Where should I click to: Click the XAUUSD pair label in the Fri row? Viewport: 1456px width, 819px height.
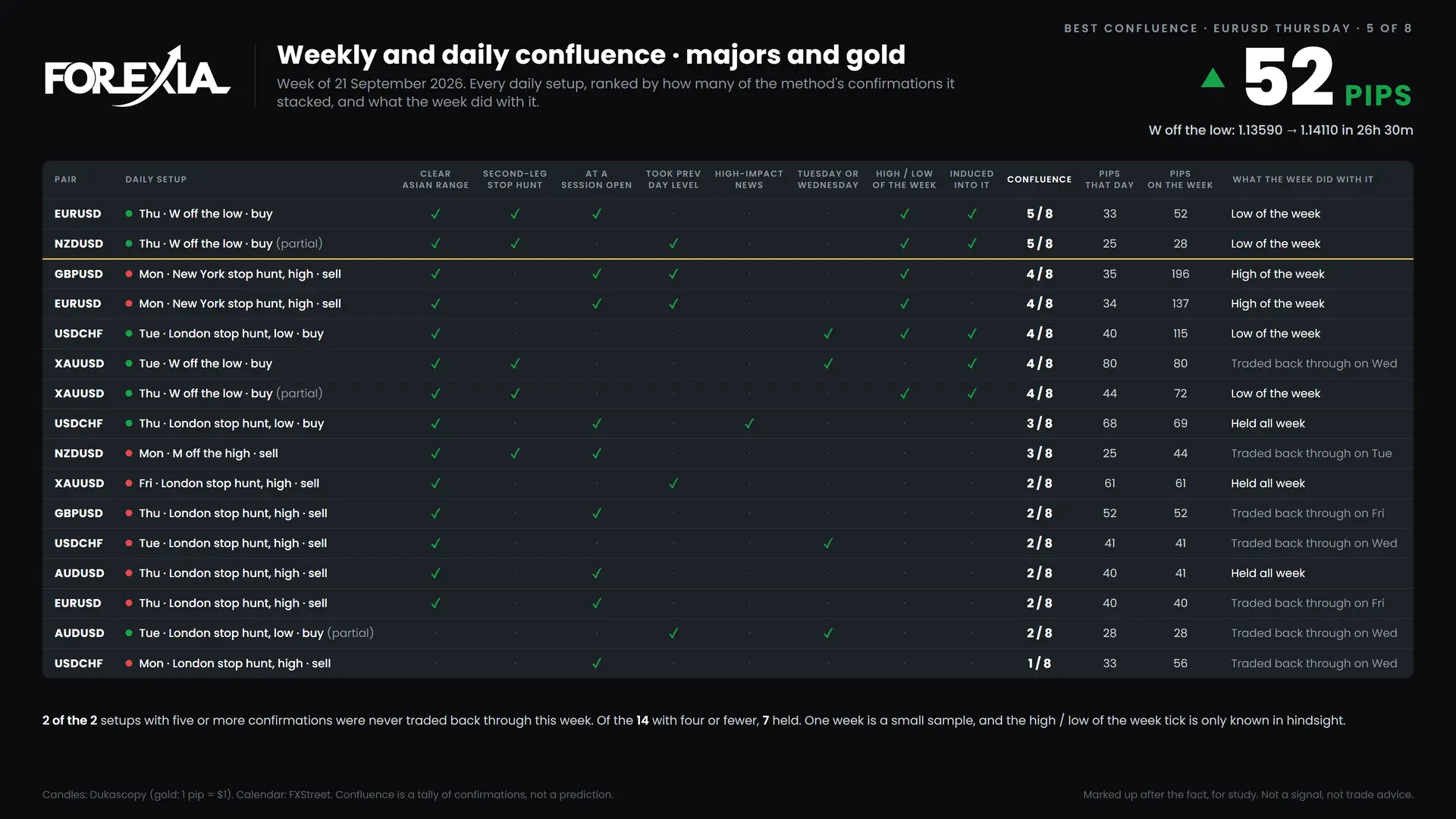[79, 484]
